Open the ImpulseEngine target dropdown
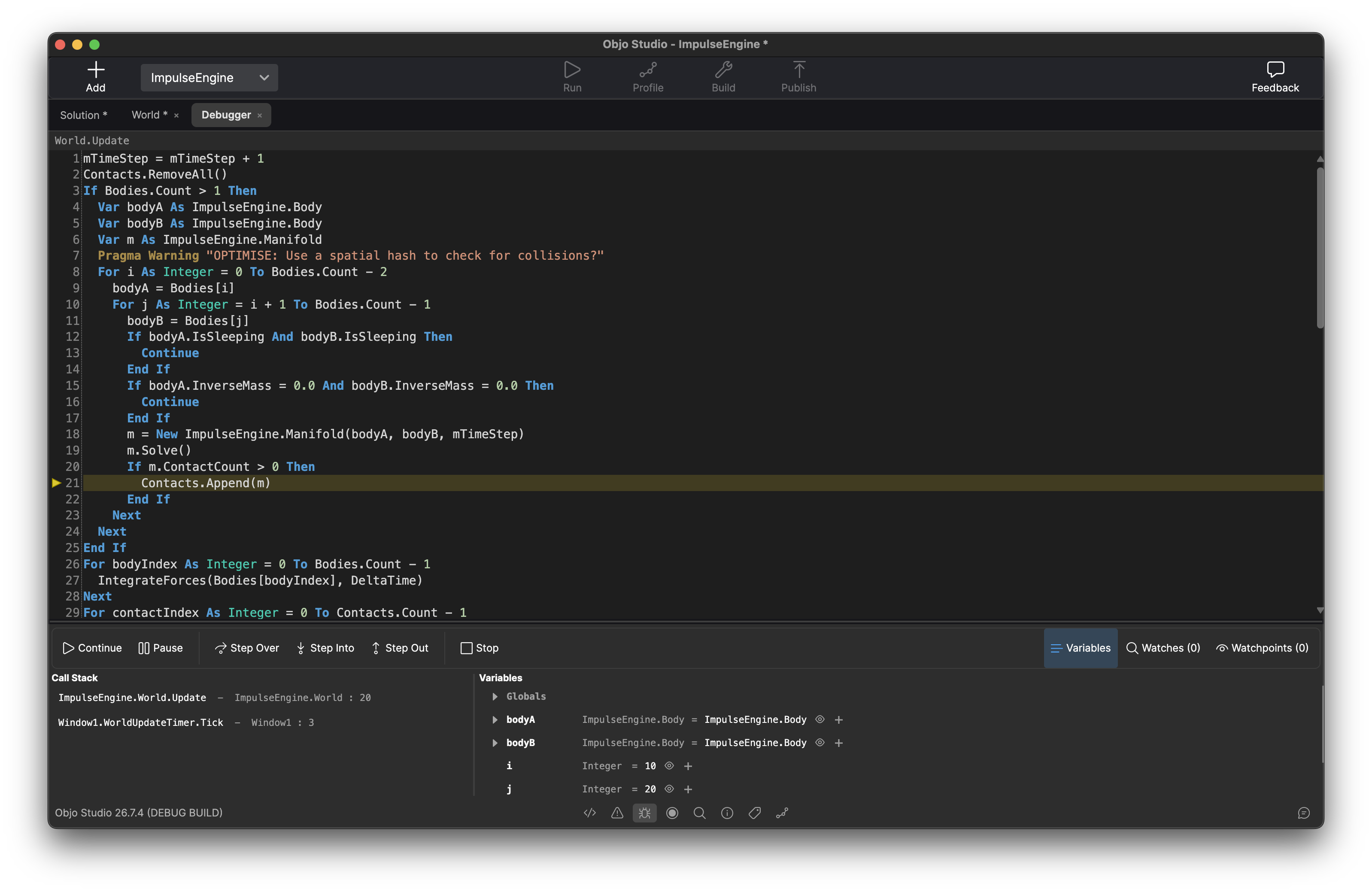 [209, 78]
